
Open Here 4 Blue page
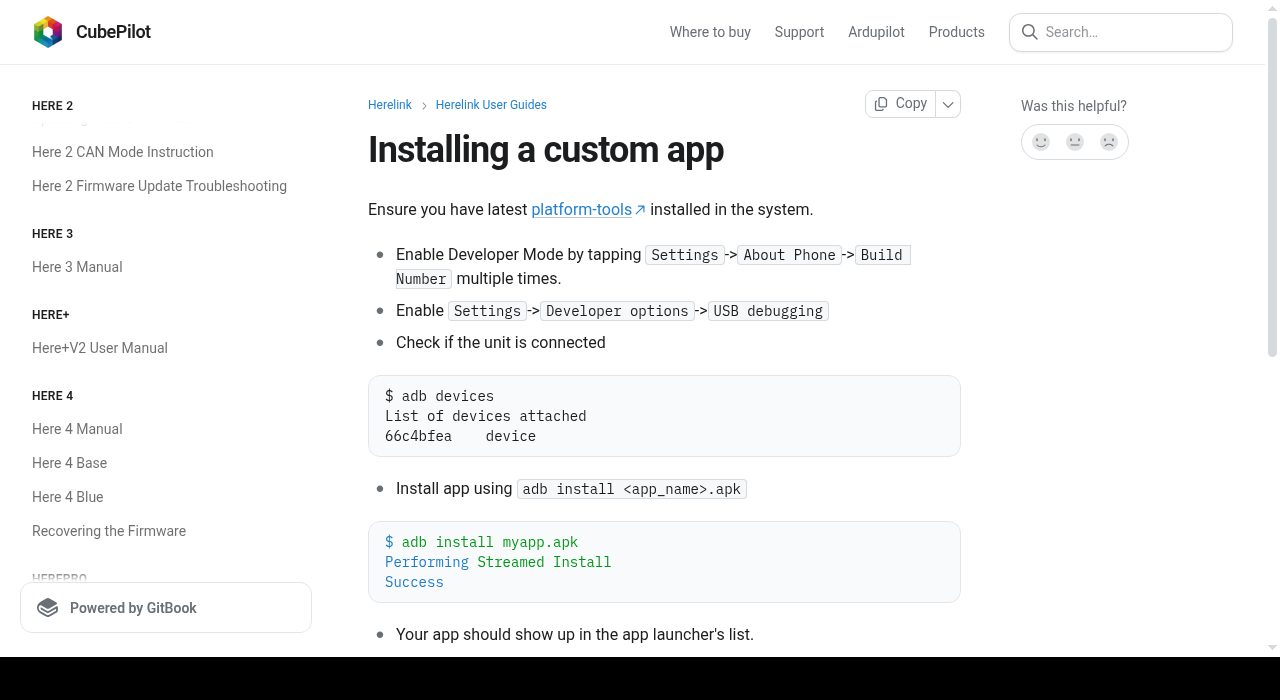click(x=67, y=497)
